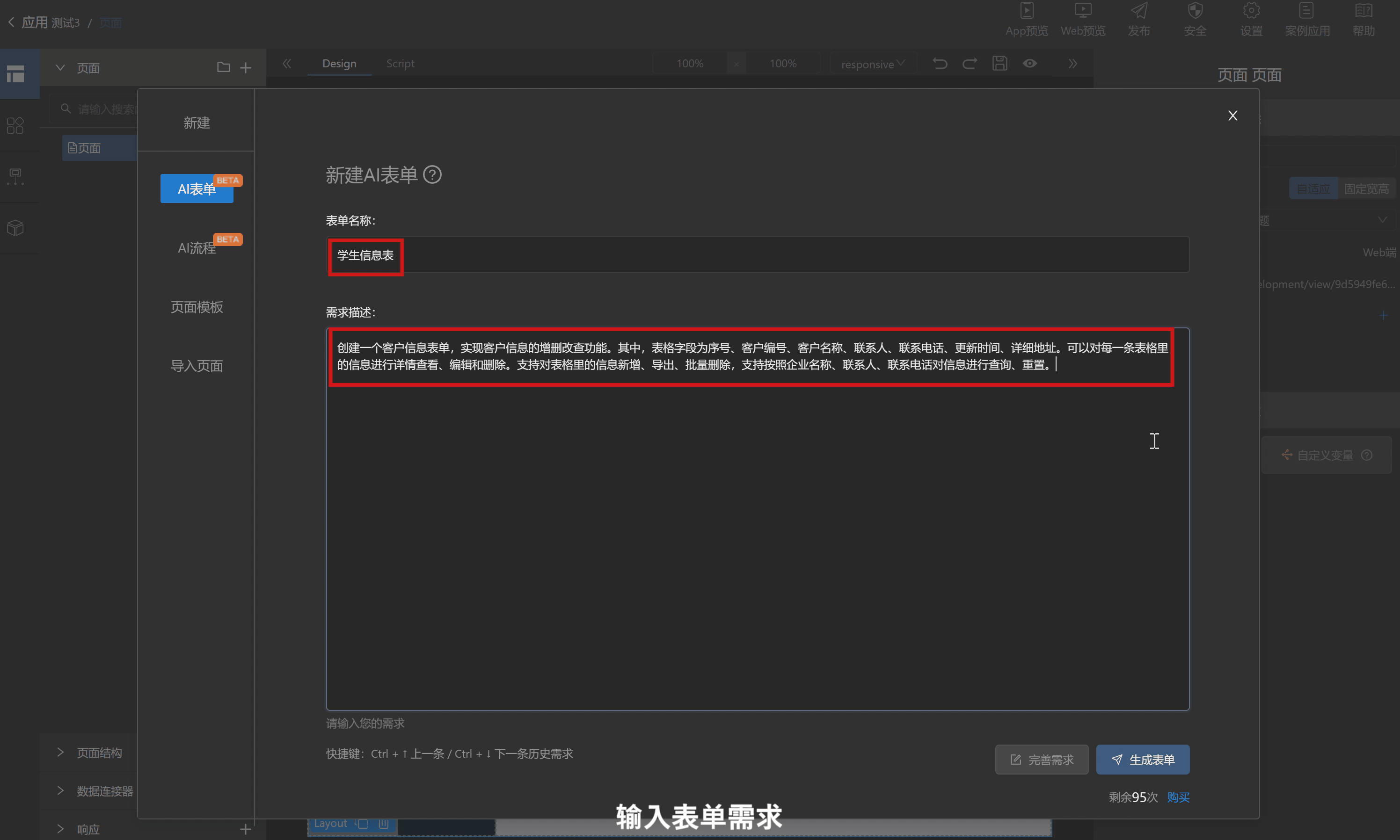Viewport: 1400px width, 840px height.
Task: Collapse left panel with double-chevron icon
Action: pyautogui.click(x=287, y=64)
